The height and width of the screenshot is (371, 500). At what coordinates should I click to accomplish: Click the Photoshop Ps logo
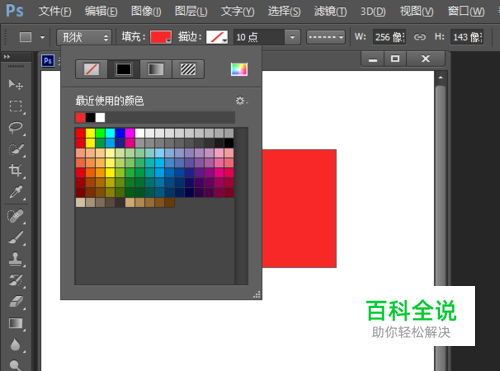pos(15,11)
